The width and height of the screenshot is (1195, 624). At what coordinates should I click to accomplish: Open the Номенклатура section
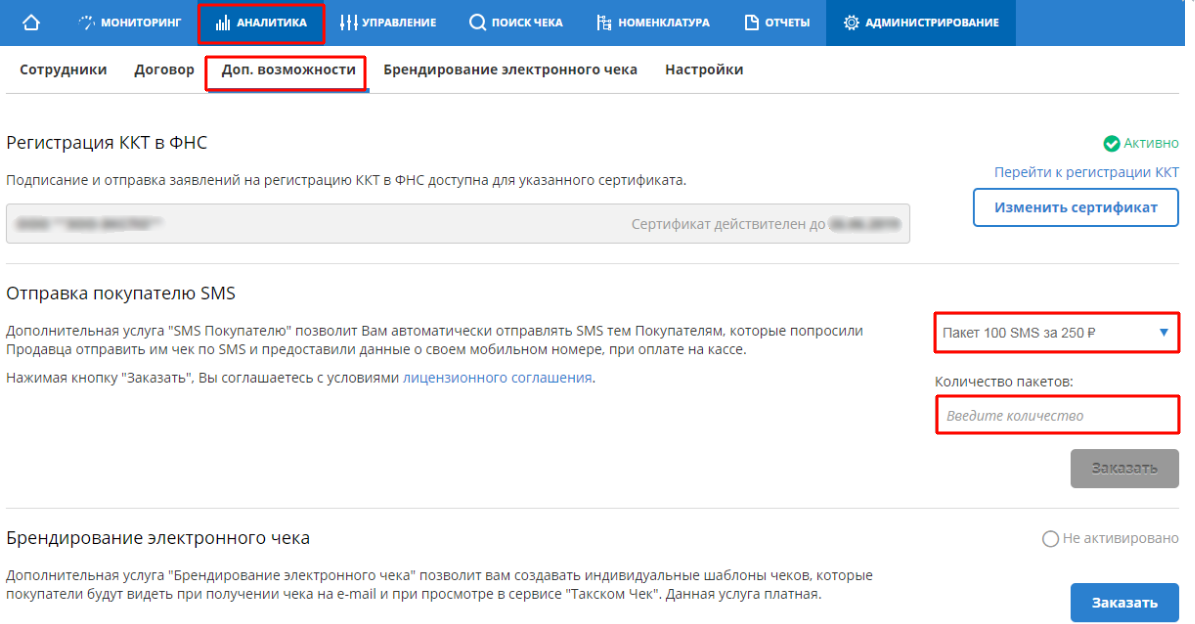click(653, 23)
